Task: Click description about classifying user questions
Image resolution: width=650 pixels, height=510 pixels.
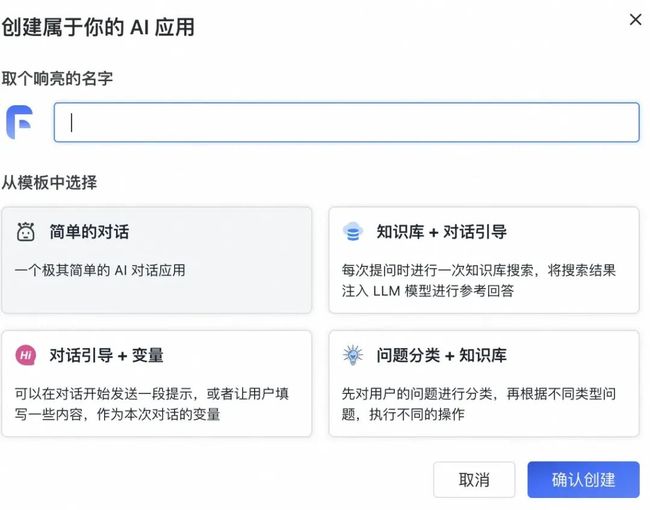Action: coord(479,404)
